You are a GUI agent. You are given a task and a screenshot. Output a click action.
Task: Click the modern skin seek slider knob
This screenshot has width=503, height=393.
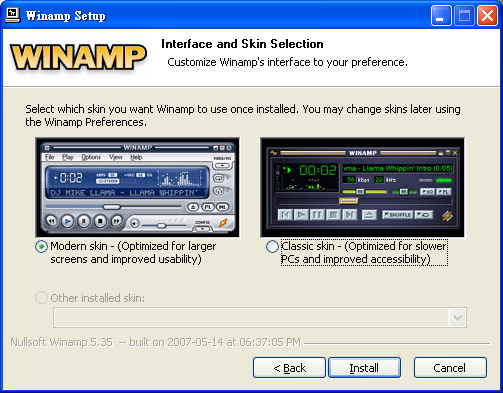click(111, 207)
